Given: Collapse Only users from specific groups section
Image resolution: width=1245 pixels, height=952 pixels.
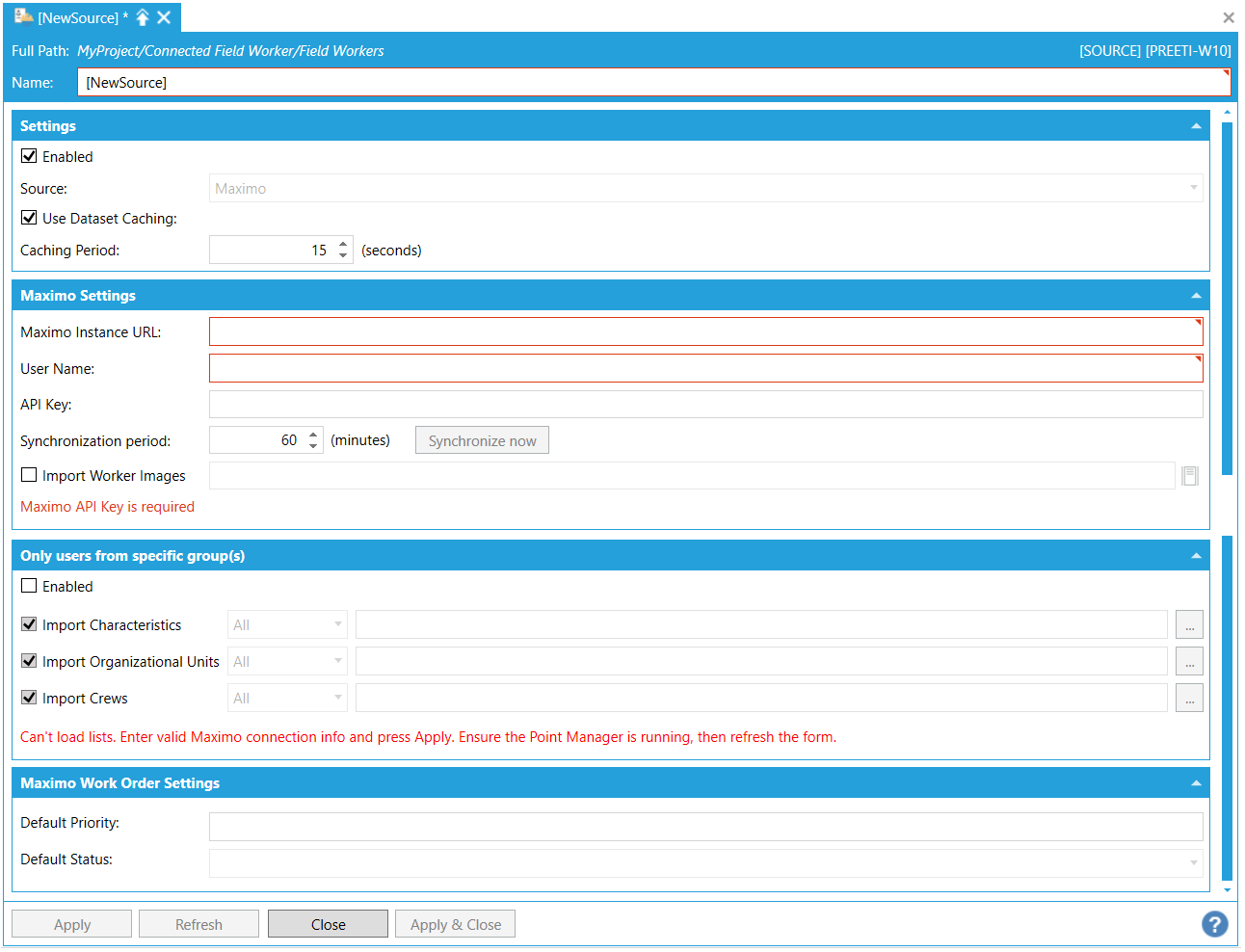Looking at the screenshot, I should pyautogui.click(x=1196, y=556).
